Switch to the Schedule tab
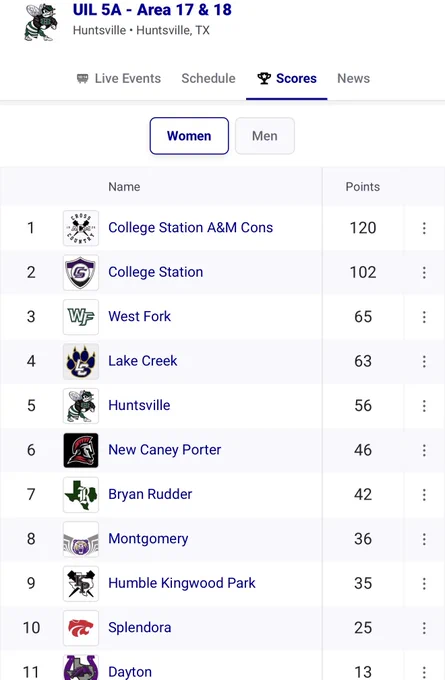 (x=208, y=78)
